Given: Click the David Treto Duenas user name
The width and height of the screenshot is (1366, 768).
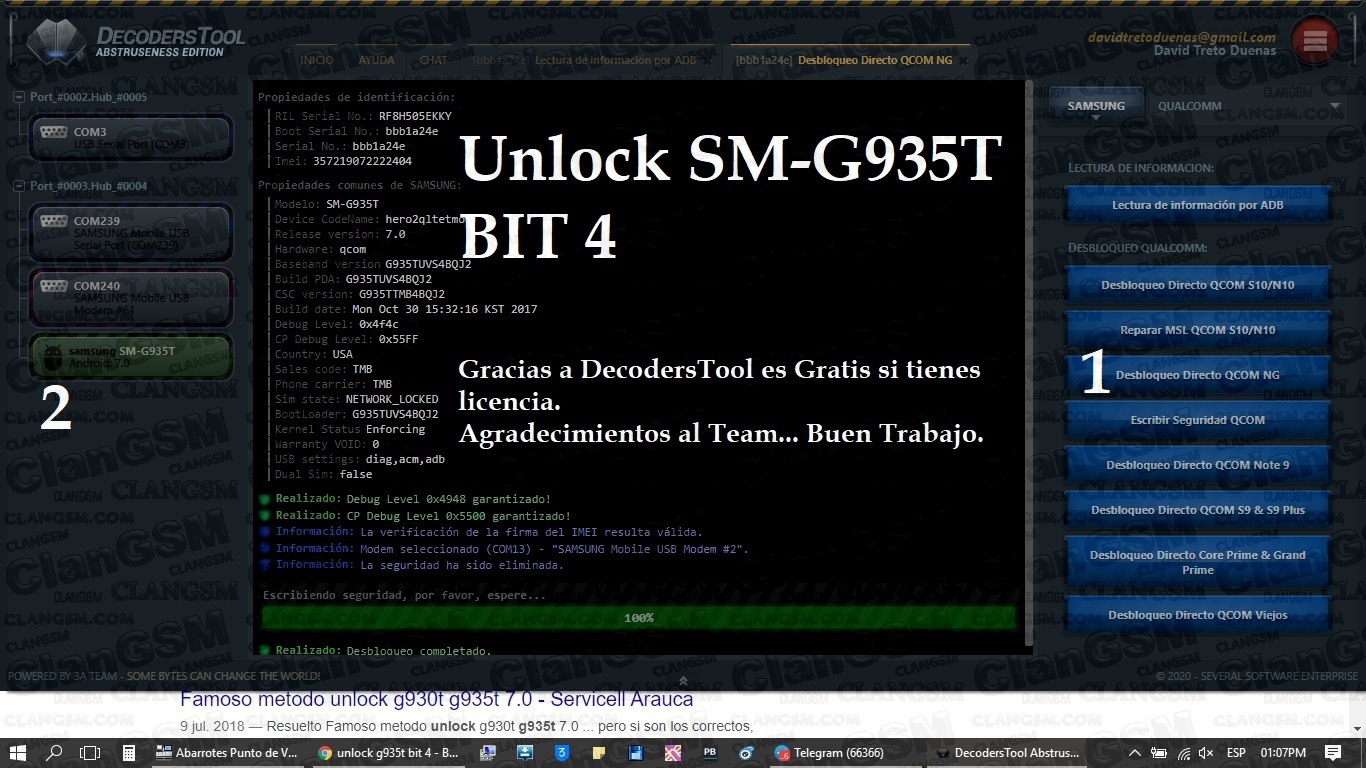Looking at the screenshot, I should coord(1215,51).
